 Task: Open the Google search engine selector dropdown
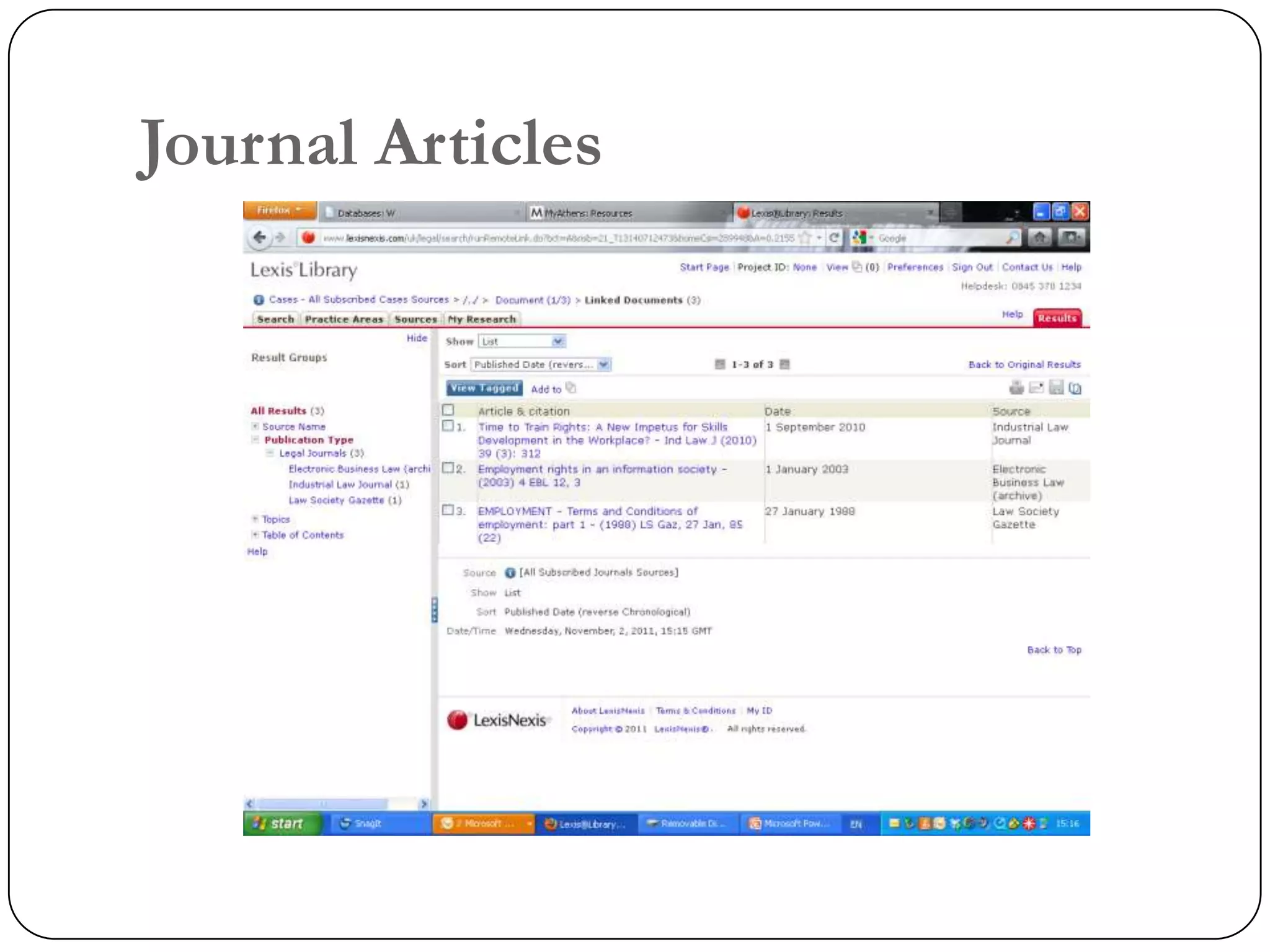tap(863, 237)
